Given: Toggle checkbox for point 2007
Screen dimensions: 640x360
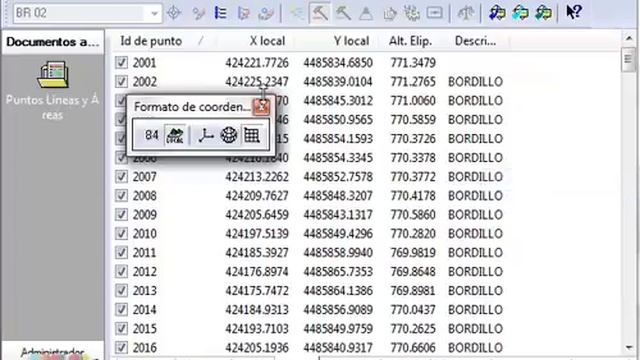Looking at the screenshot, I should point(121,176).
